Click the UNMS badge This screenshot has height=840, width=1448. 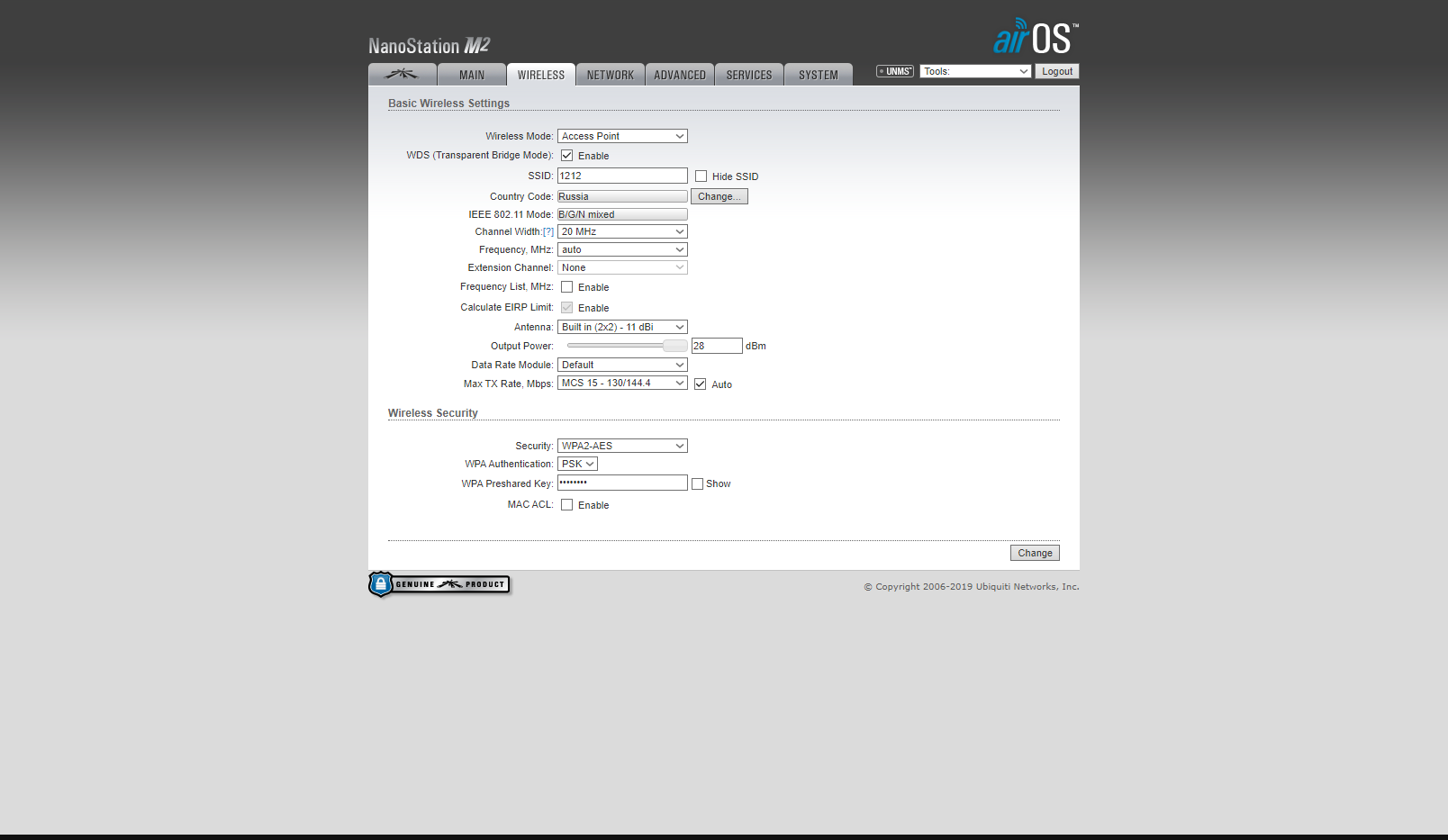(895, 71)
